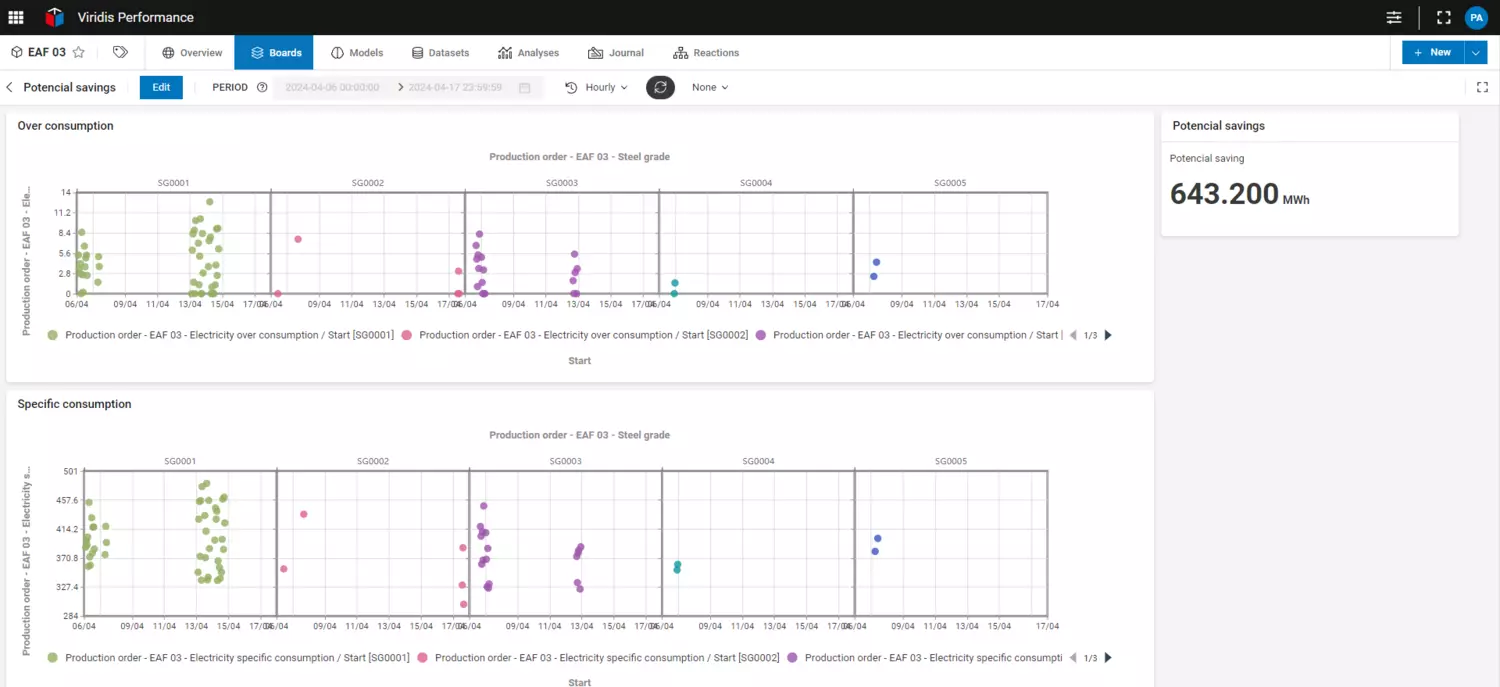
Task: Expand the board panel fullscreen icon
Action: tap(1482, 88)
